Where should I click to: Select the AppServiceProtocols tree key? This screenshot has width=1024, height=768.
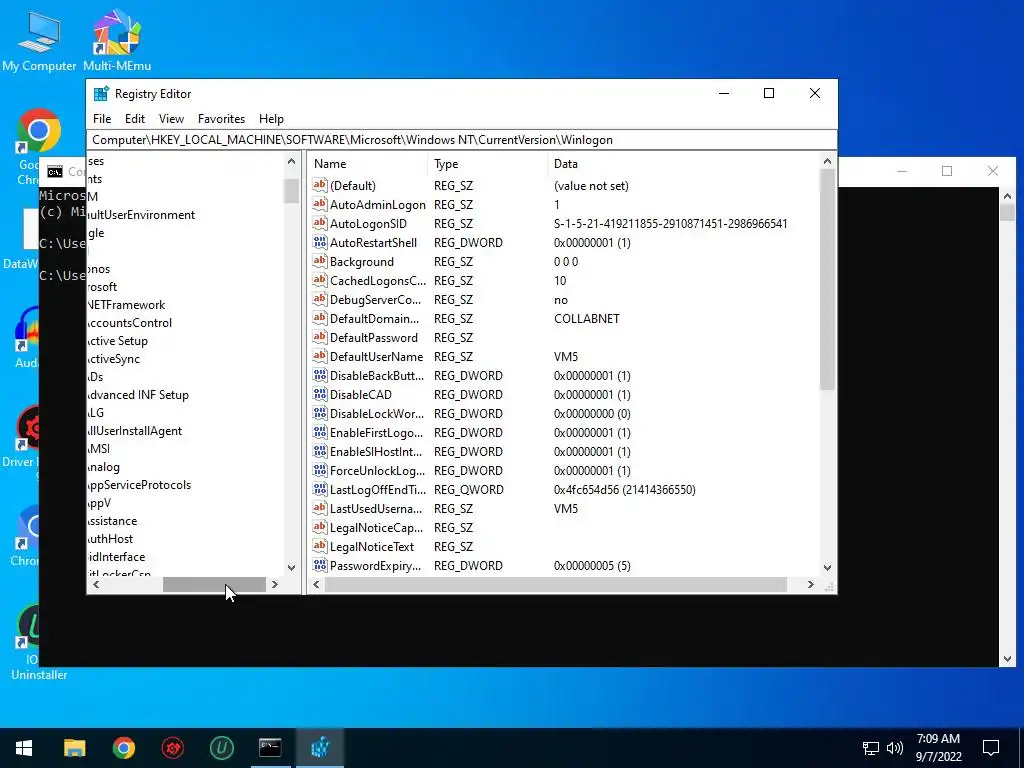click(139, 485)
